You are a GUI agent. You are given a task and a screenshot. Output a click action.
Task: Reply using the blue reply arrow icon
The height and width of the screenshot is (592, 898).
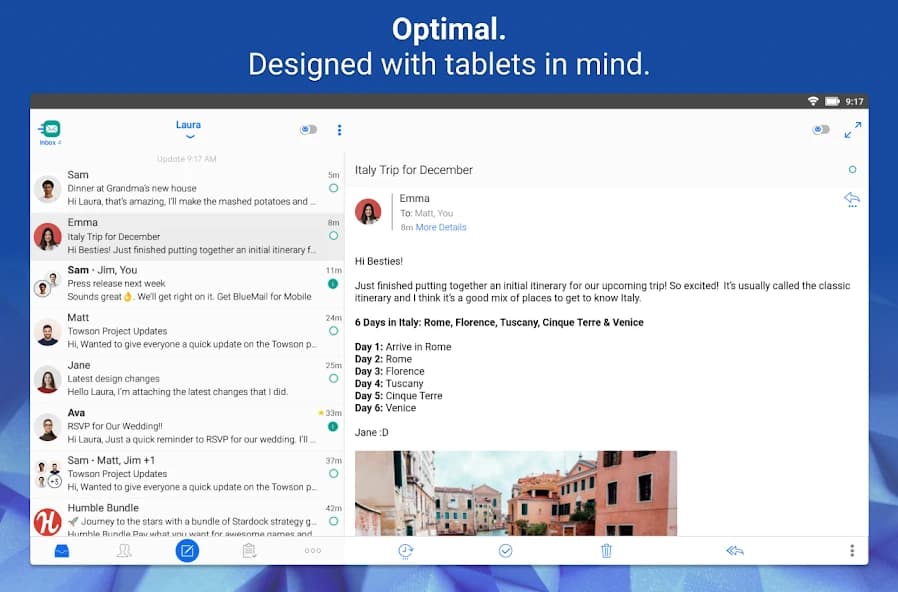851,199
